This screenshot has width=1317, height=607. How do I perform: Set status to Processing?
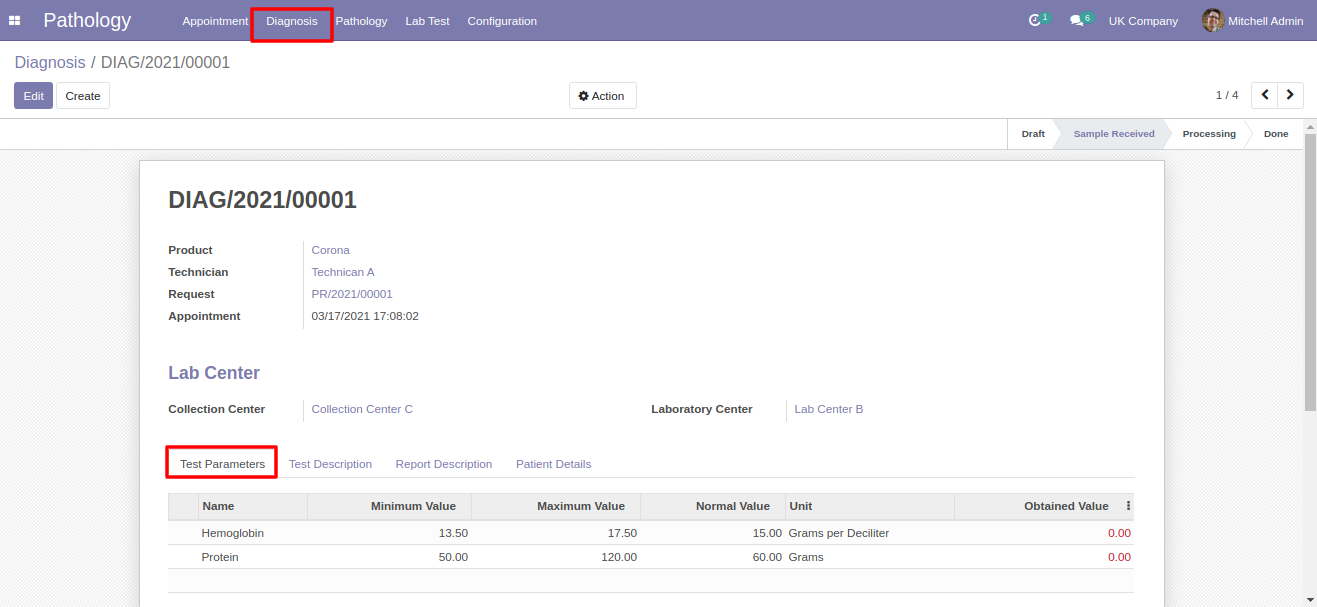tap(1209, 134)
